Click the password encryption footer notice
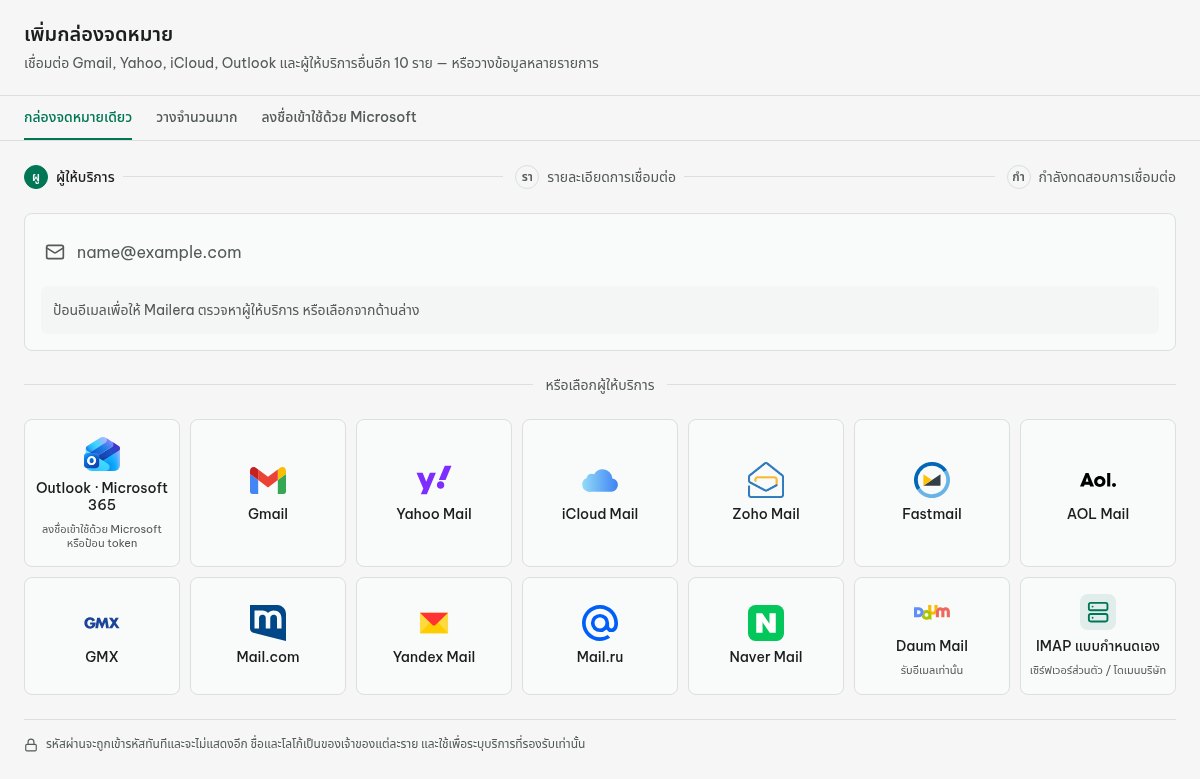 [316, 745]
